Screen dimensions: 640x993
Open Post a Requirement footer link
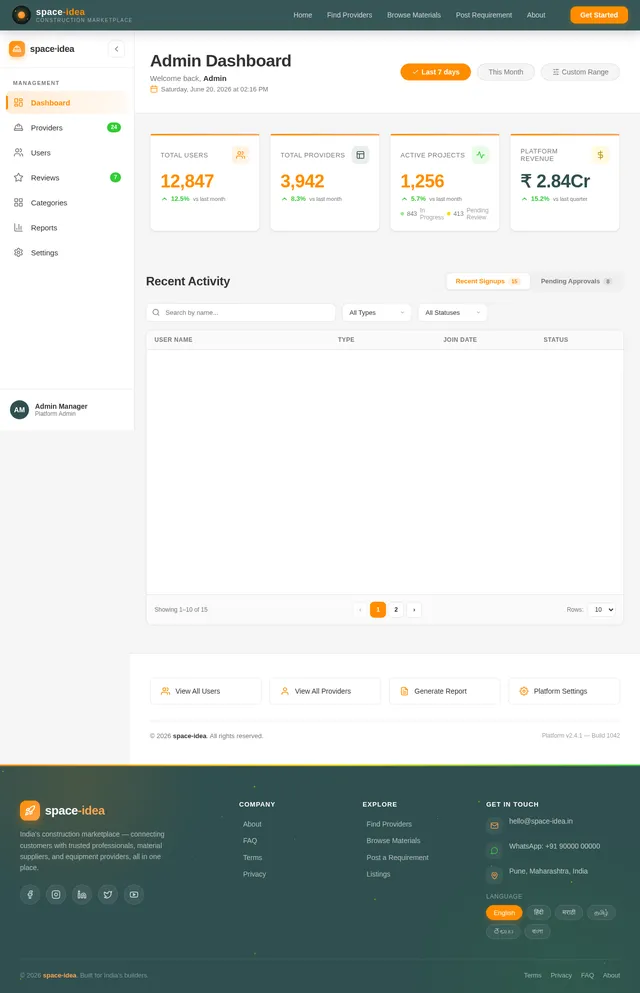(x=397, y=857)
